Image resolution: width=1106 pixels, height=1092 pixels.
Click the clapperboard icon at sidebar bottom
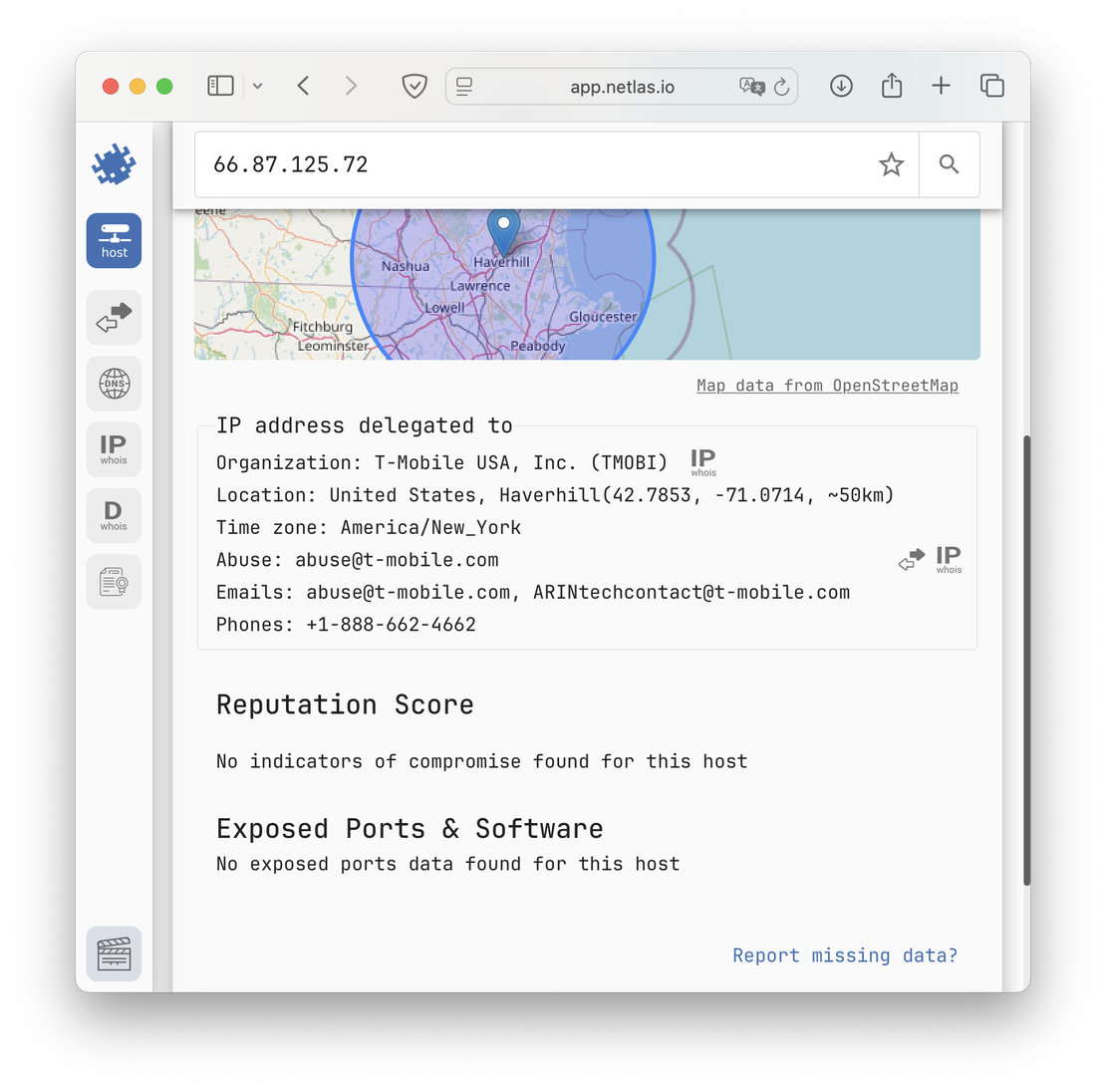pos(114,954)
